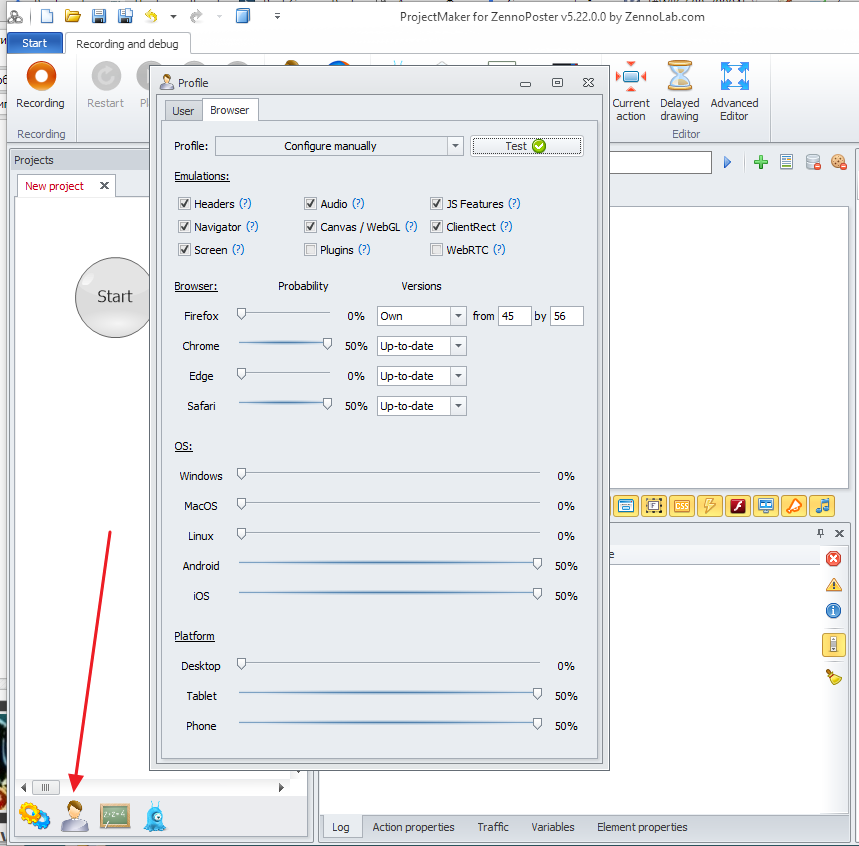The height and width of the screenshot is (846, 859).
Task: Open the Advanced Editor
Action: coord(734,78)
